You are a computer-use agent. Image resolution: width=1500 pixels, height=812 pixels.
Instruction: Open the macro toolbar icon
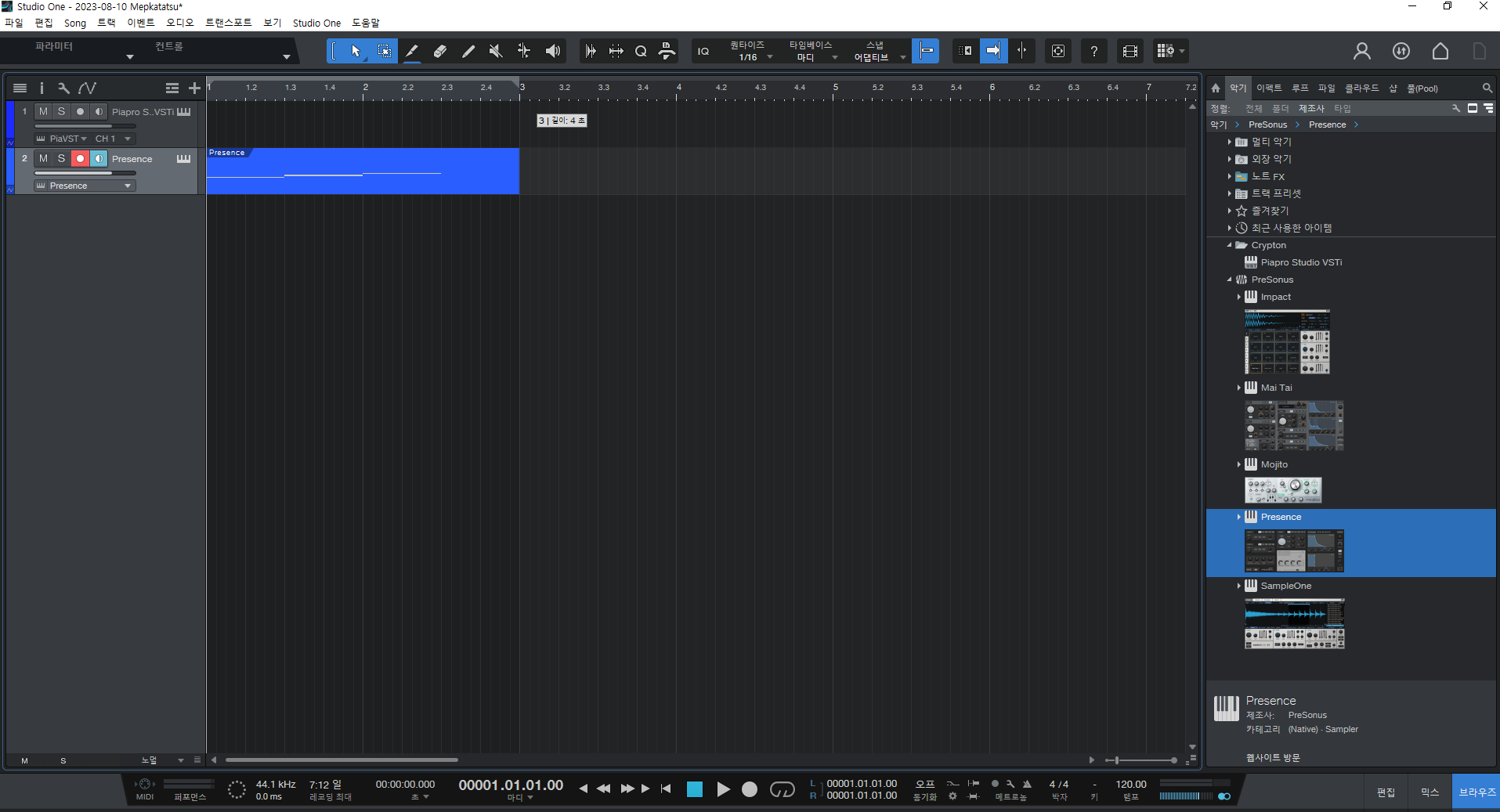click(x=667, y=51)
